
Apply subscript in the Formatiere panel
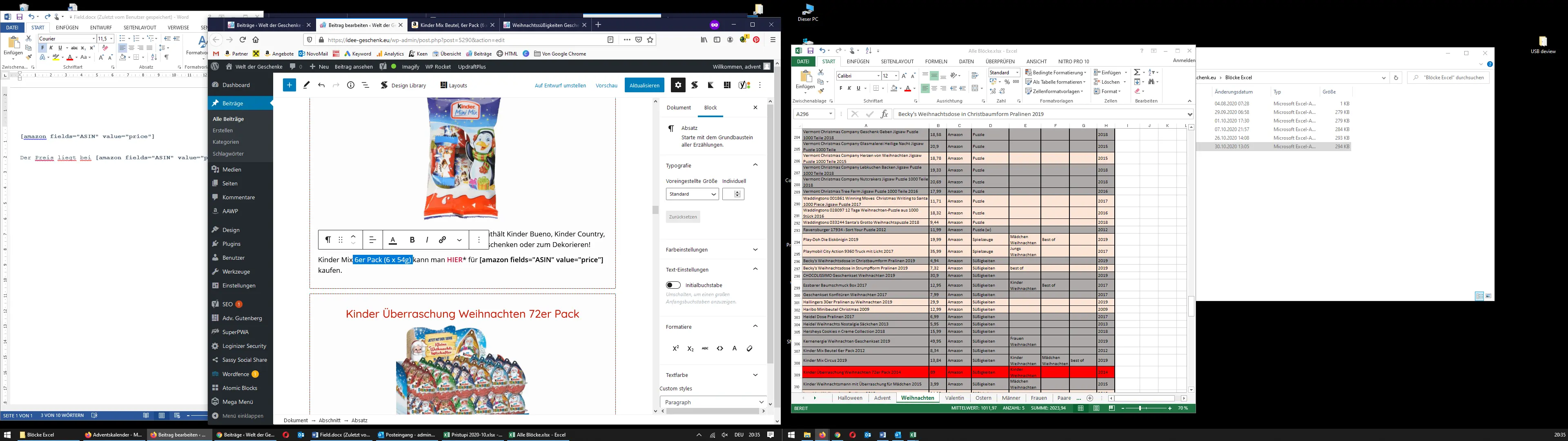(690, 348)
